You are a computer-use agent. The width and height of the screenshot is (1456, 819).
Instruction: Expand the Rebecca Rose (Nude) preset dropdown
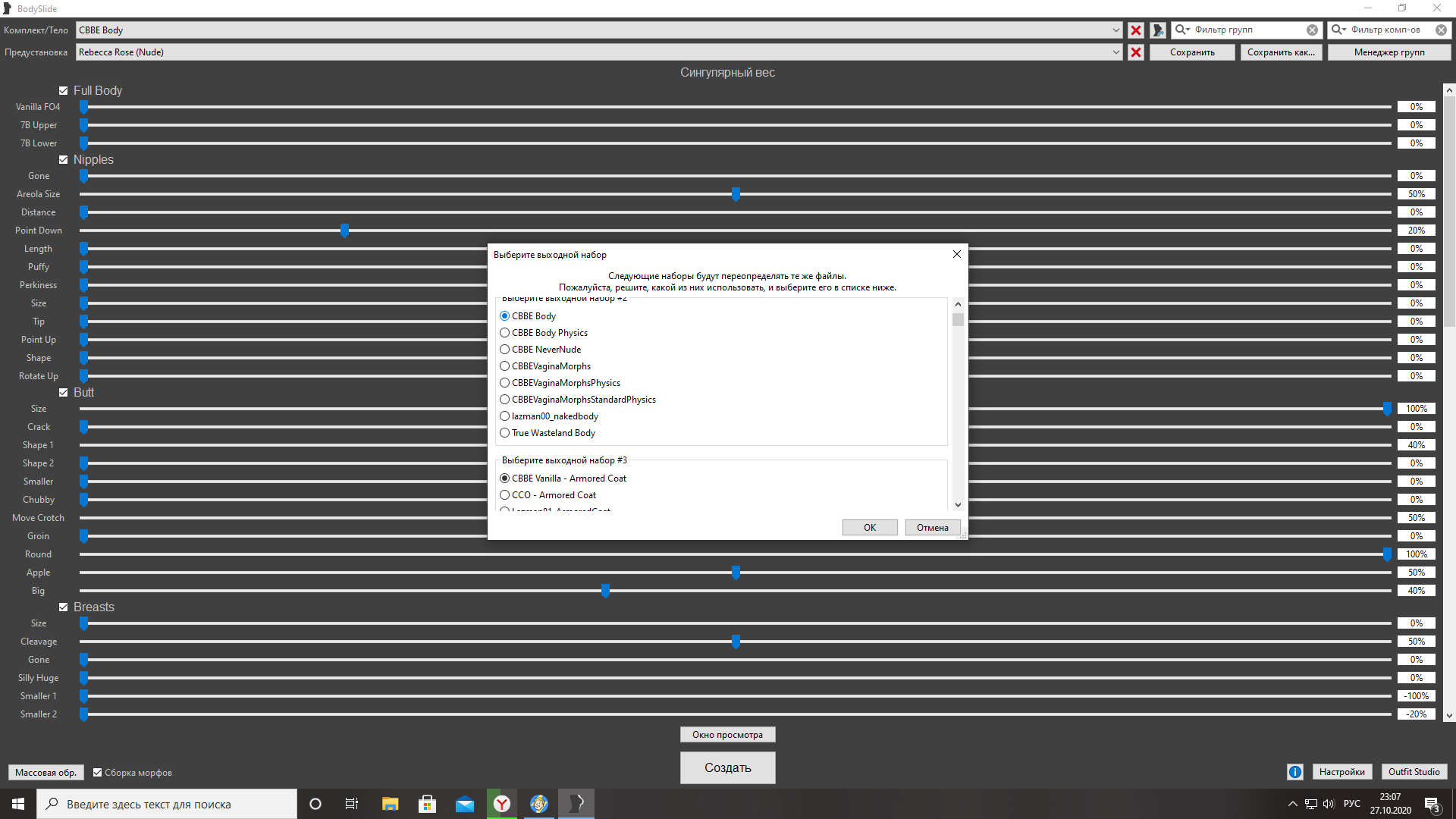click(1116, 52)
